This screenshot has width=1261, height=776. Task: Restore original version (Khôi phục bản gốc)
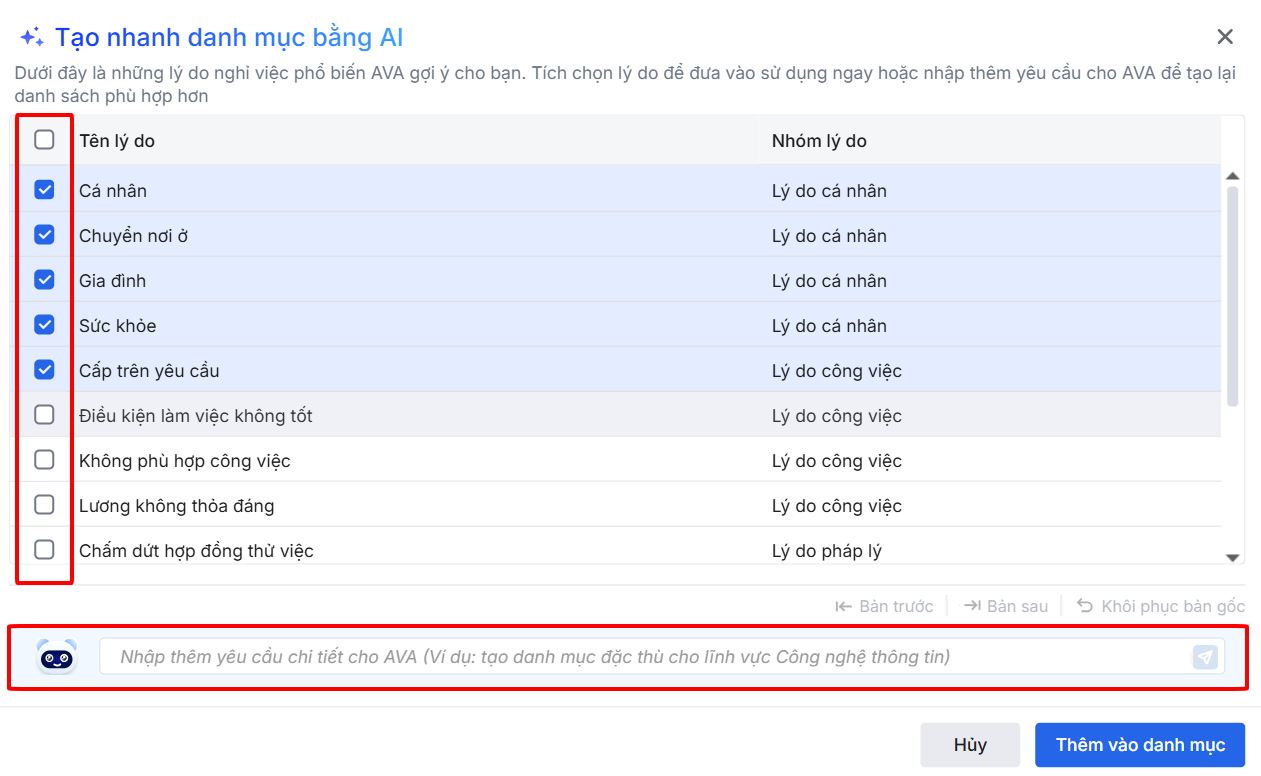tap(1161, 606)
